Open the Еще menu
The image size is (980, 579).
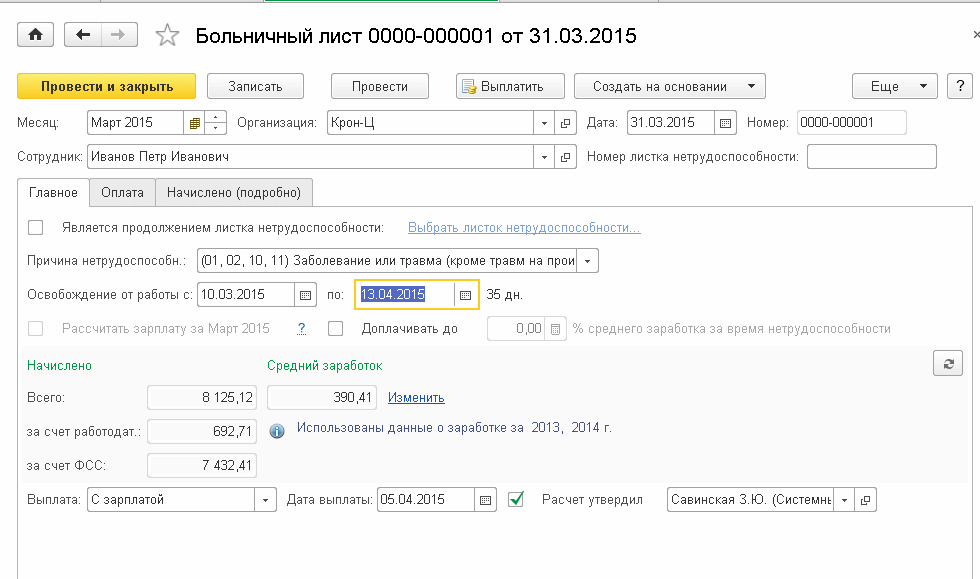click(894, 86)
